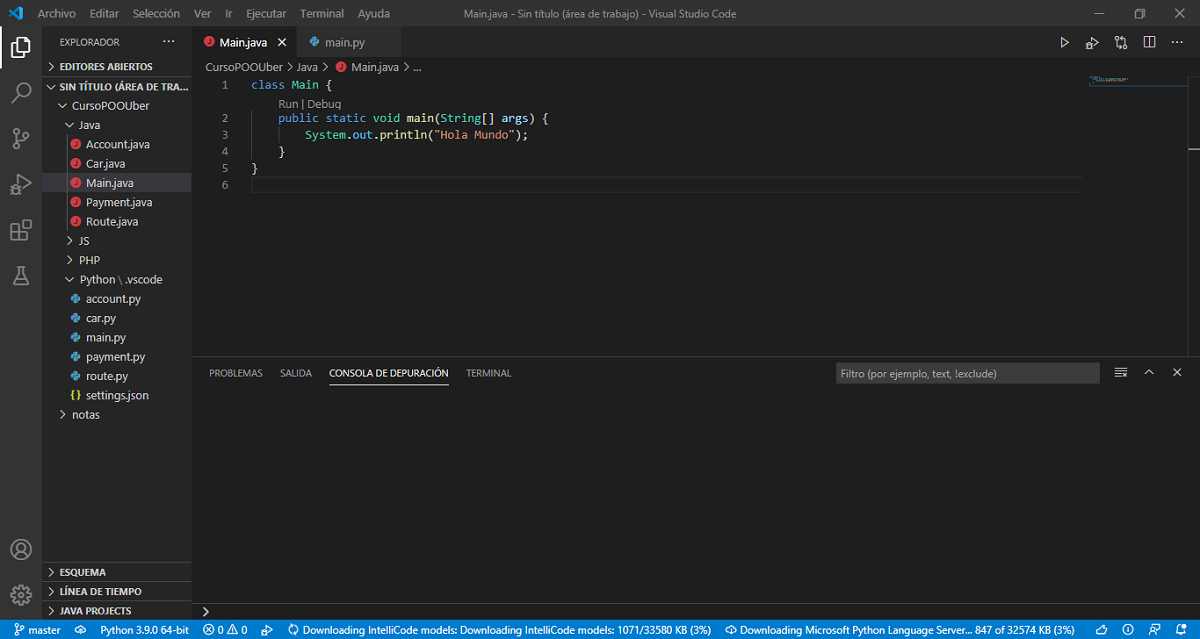Click the status bar run debug icon

tap(267, 630)
